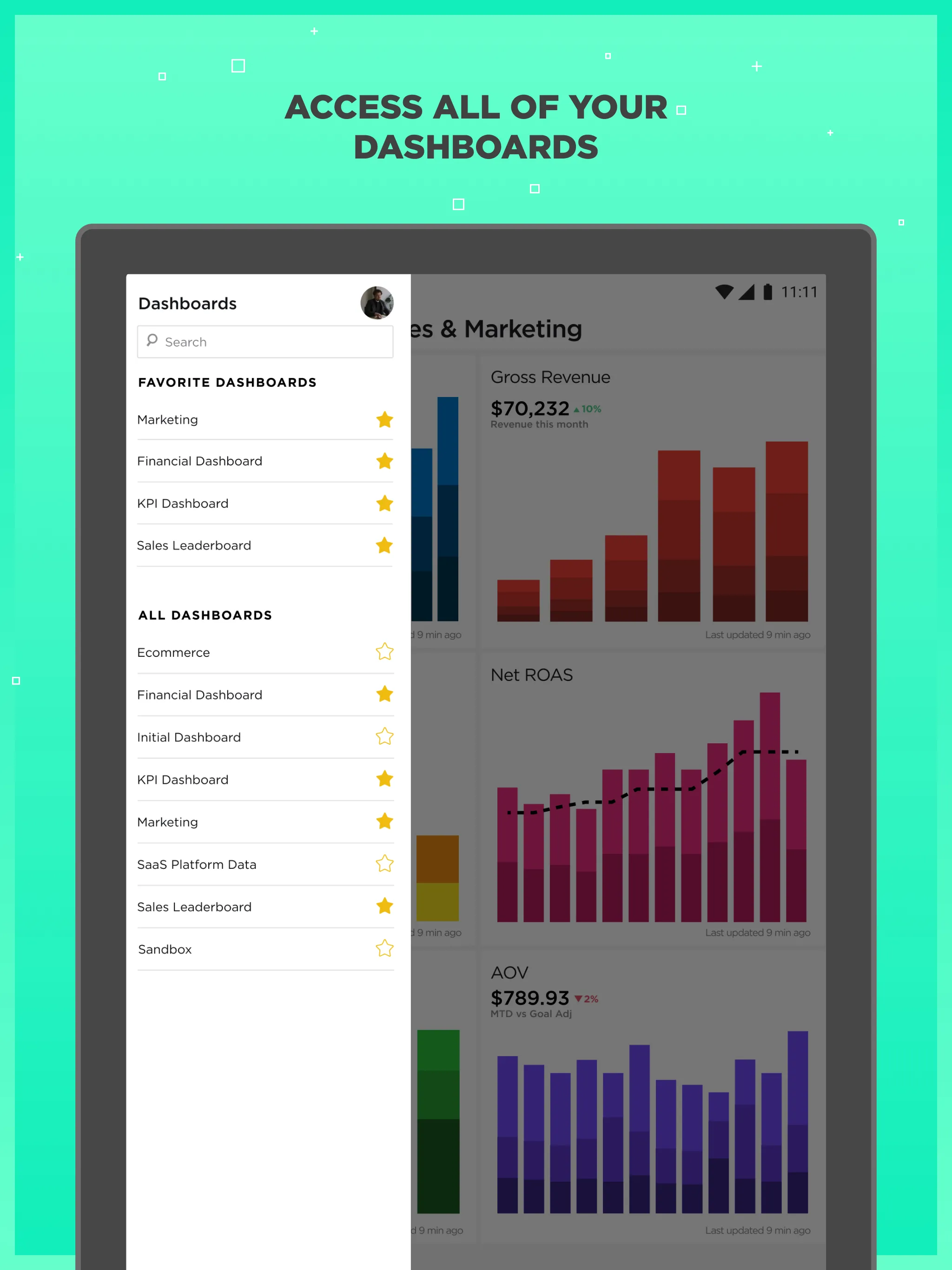The height and width of the screenshot is (1270, 952).
Task: Click the Financial Dashboard star icon
Action: 384,461
